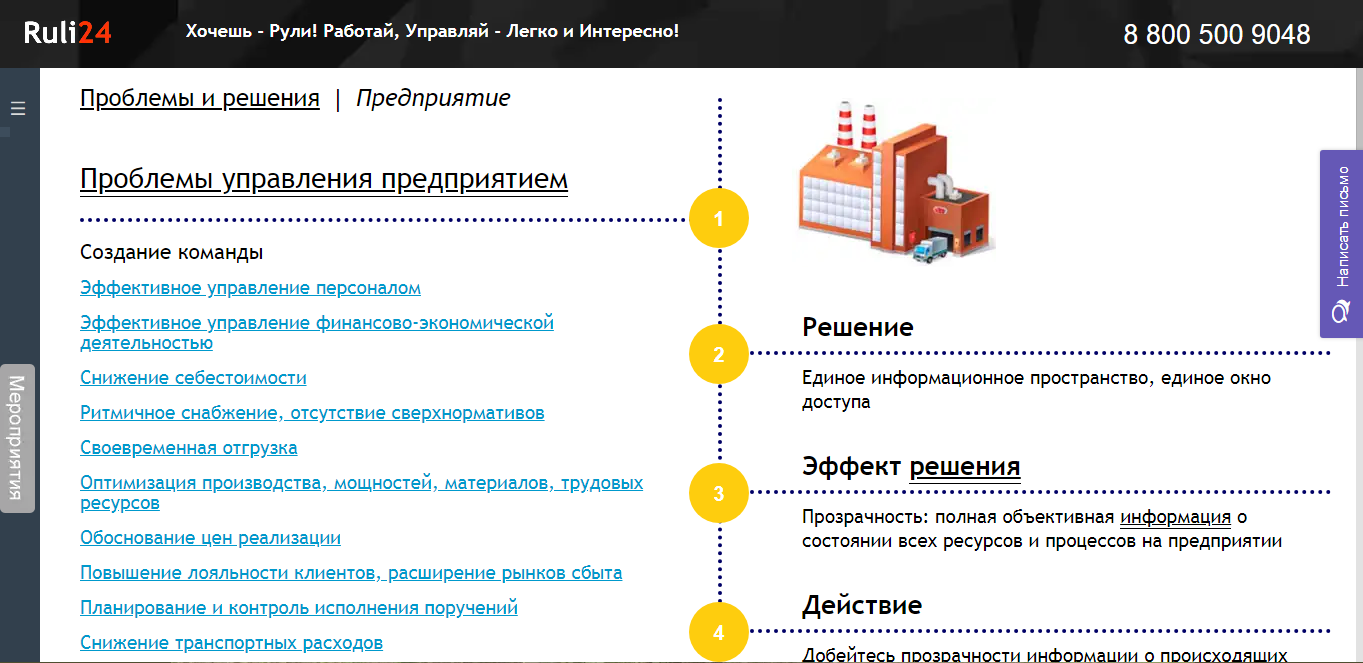The image size is (1363, 663).
Task: Select the yellow circle numbered 3
Action: (x=718, y=492)
